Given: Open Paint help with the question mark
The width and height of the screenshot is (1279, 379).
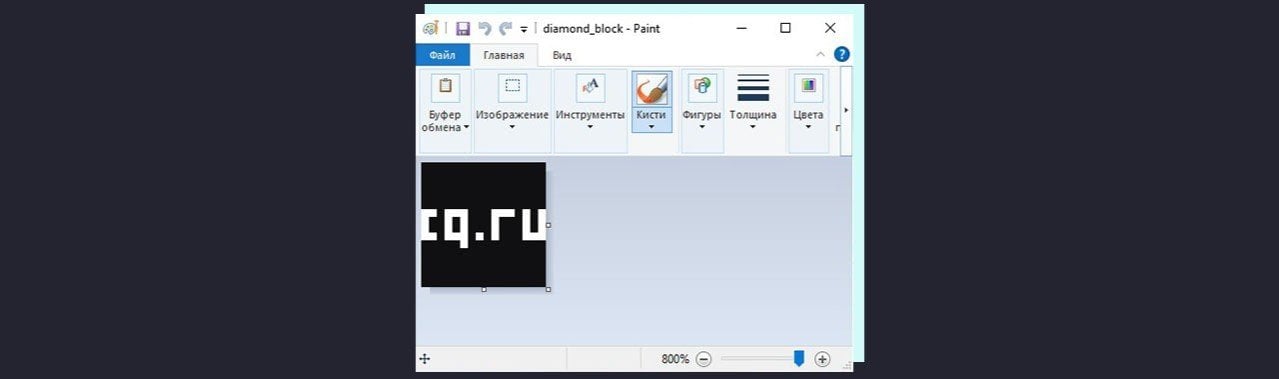Looking at the screenshot, I should tap(842, 54).
